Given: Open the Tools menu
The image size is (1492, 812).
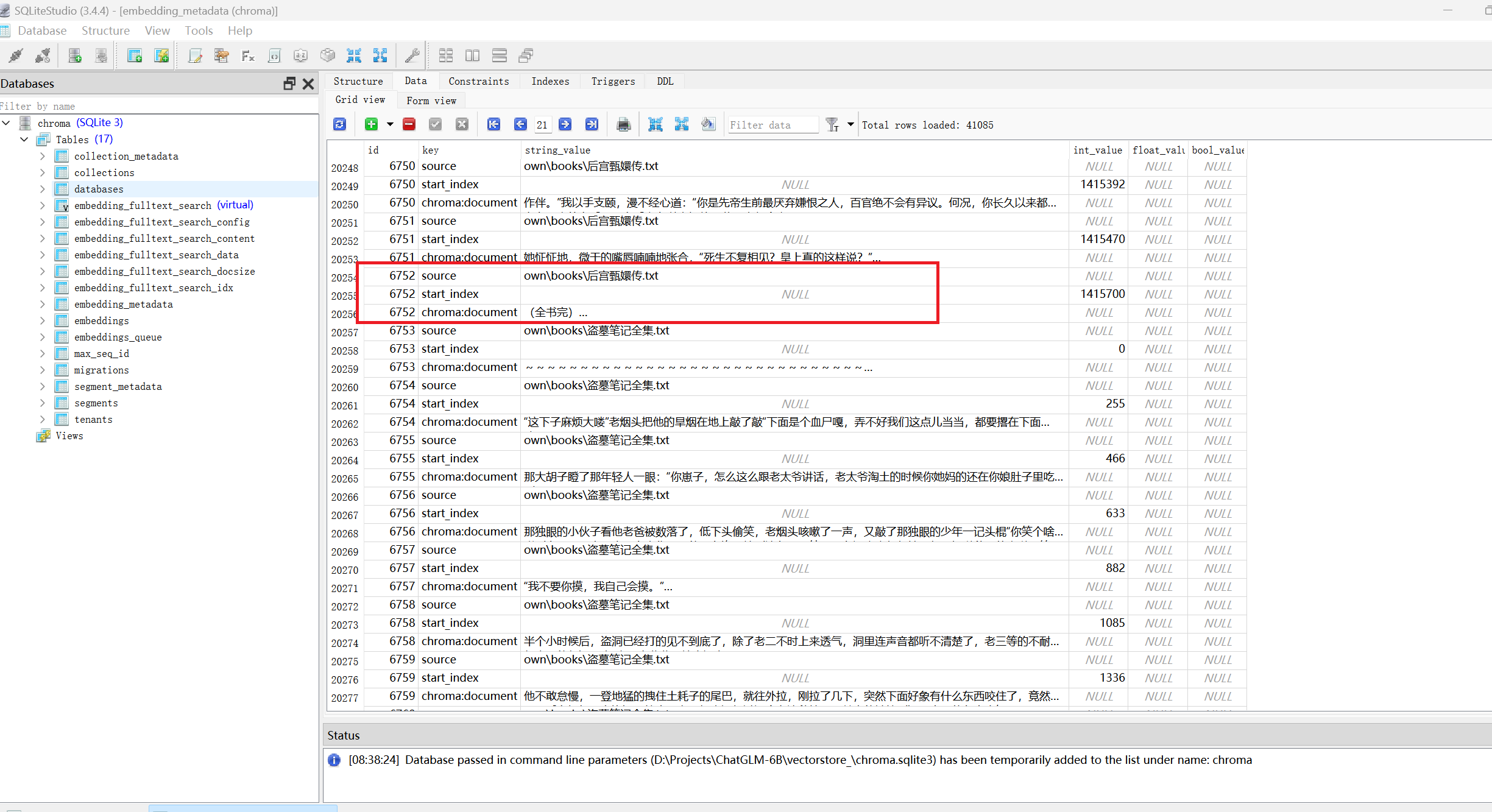Looking at the screenshot, I should coord(199,30).
